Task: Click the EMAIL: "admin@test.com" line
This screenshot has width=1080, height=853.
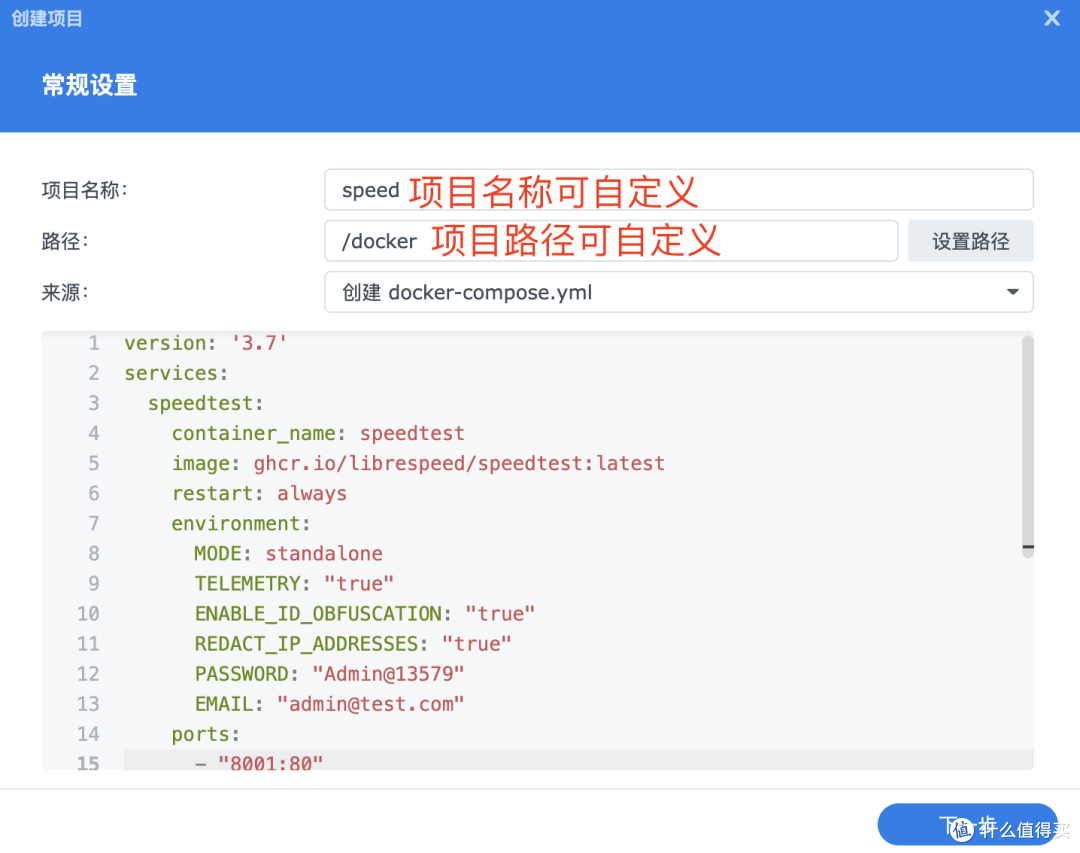Action: pos(329,704)
